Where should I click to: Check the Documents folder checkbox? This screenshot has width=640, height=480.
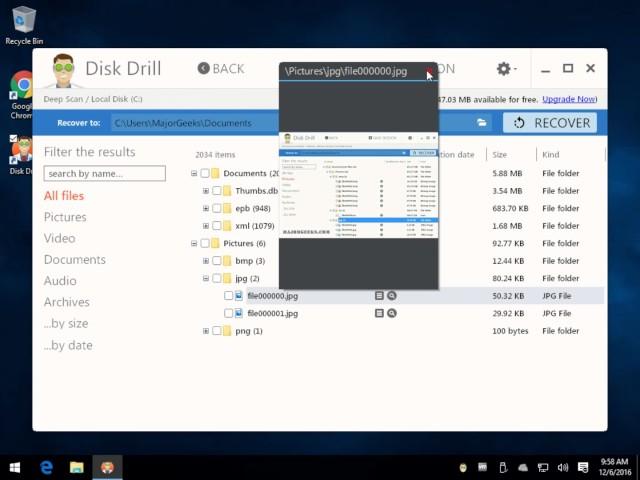tap(205, 173)
